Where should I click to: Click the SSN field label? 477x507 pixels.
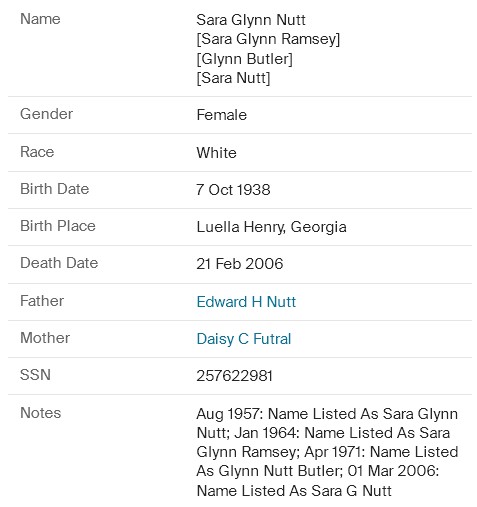35,375
